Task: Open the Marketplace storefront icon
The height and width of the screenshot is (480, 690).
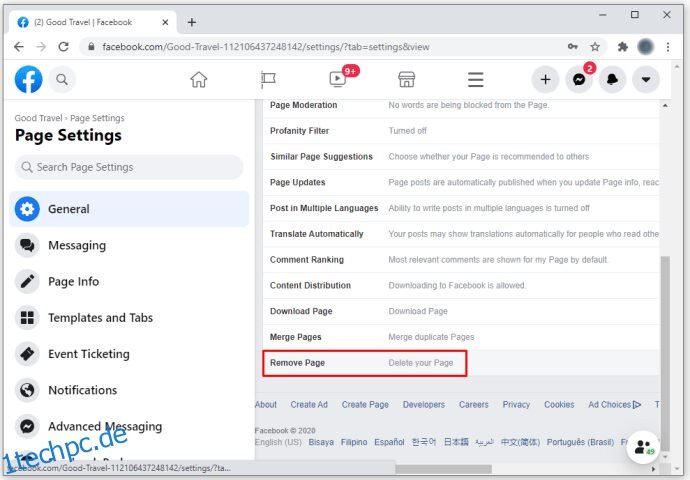Action: (x=406, y=80)
